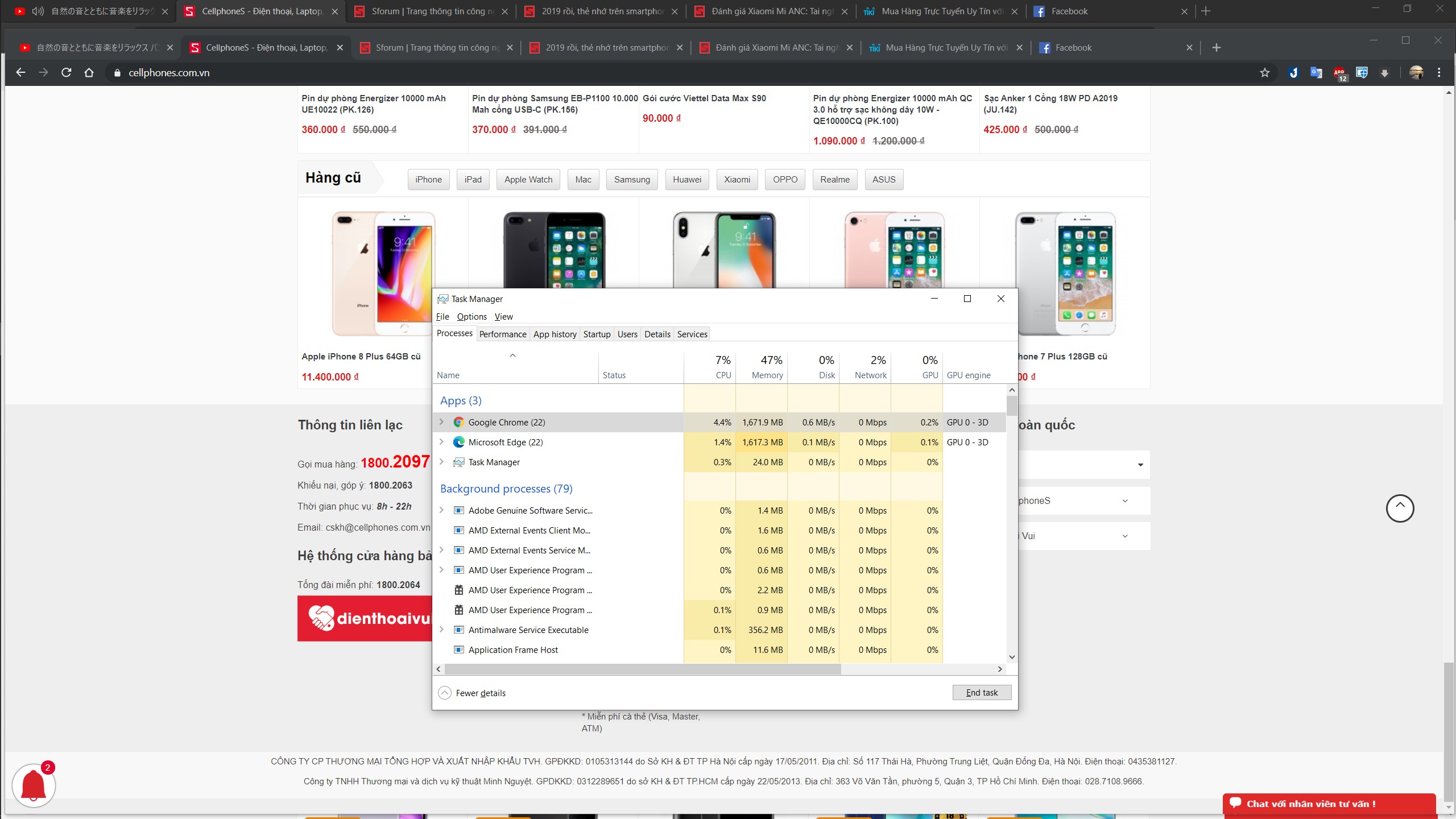The height and width of the screenshot is (819, 1456).
Task: Open the Chrome profile avatar
Action: pyautogui.click(x=1416, y=73)
